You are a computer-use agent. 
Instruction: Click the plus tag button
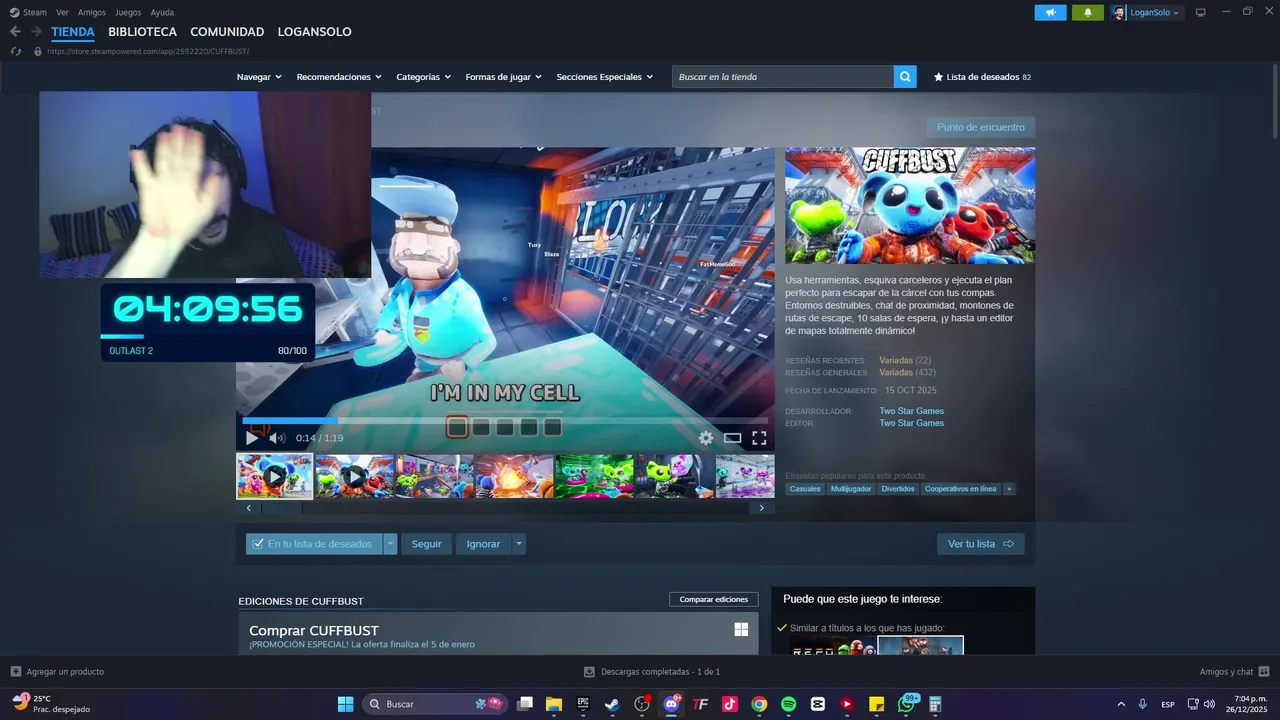(1009, 489)
